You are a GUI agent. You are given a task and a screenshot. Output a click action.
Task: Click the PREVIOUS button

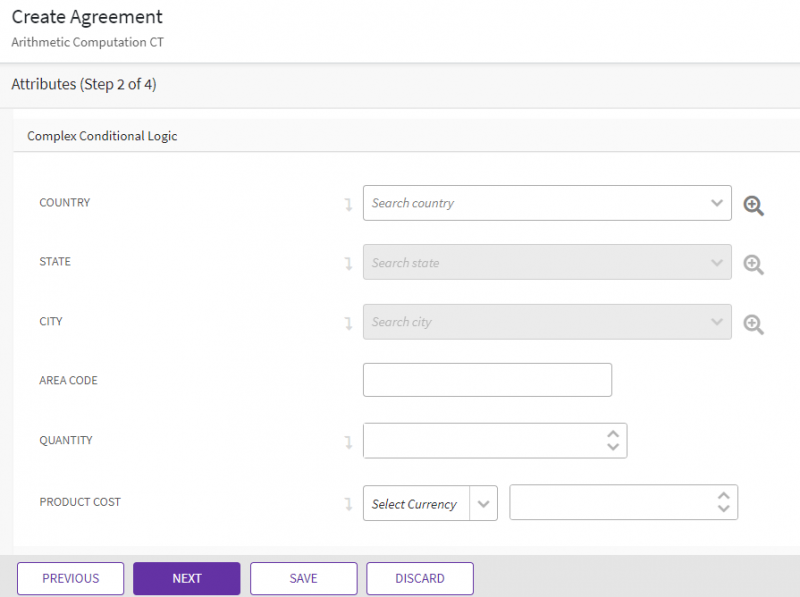click(x=70, y=578)
